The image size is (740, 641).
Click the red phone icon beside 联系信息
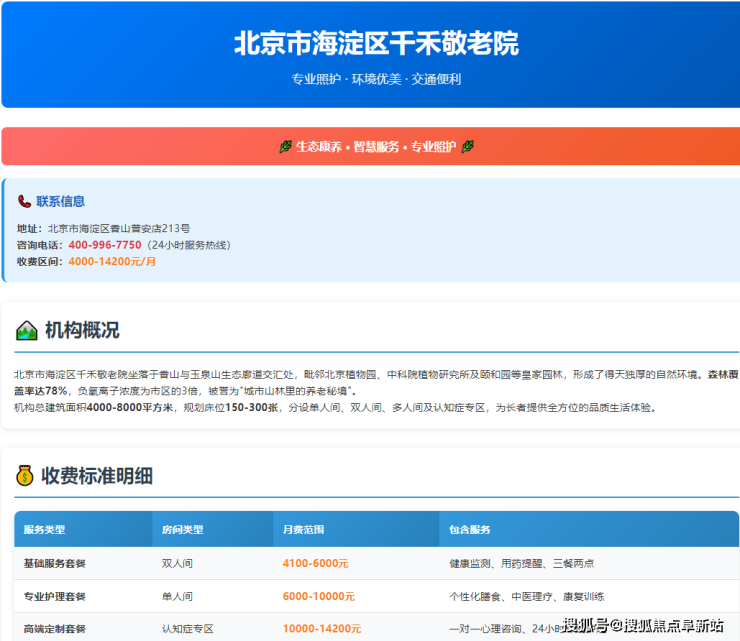pyautogui.click(x=25, y=201)
